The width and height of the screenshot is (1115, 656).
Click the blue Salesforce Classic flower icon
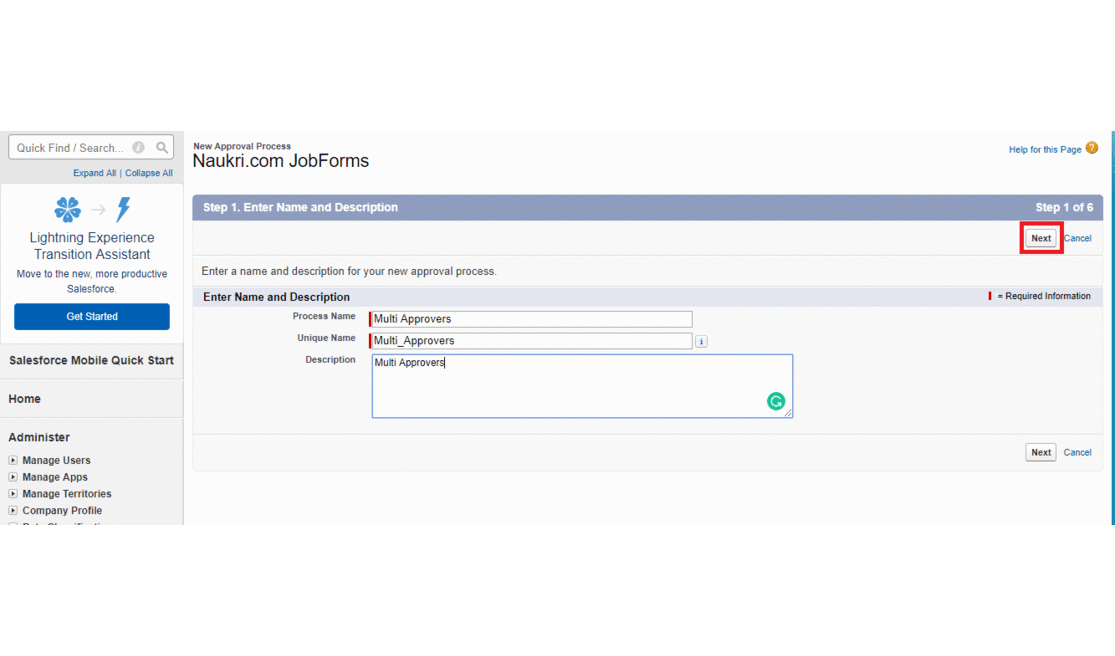point(68,210)
